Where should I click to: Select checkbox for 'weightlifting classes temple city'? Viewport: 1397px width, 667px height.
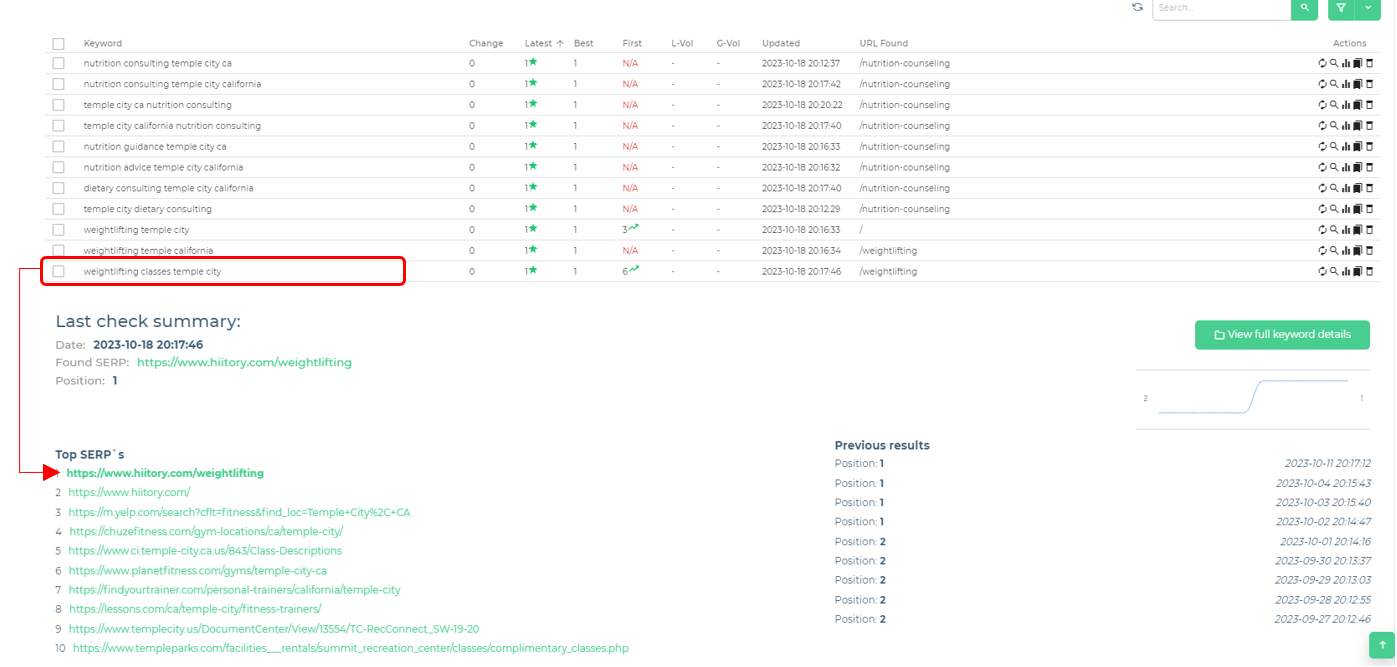point(59,272)
